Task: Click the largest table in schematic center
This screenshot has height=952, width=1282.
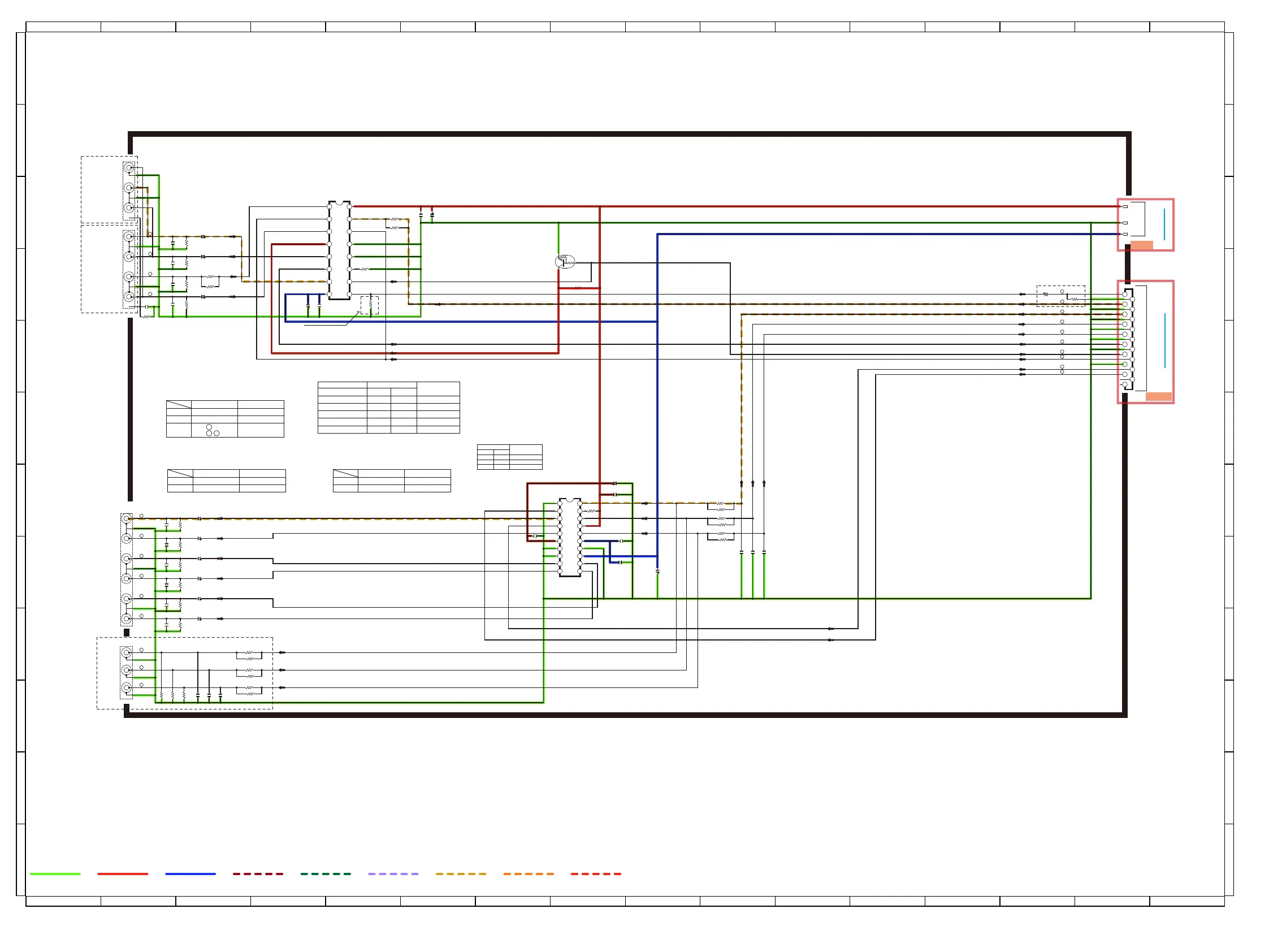Action: [388, 408]
